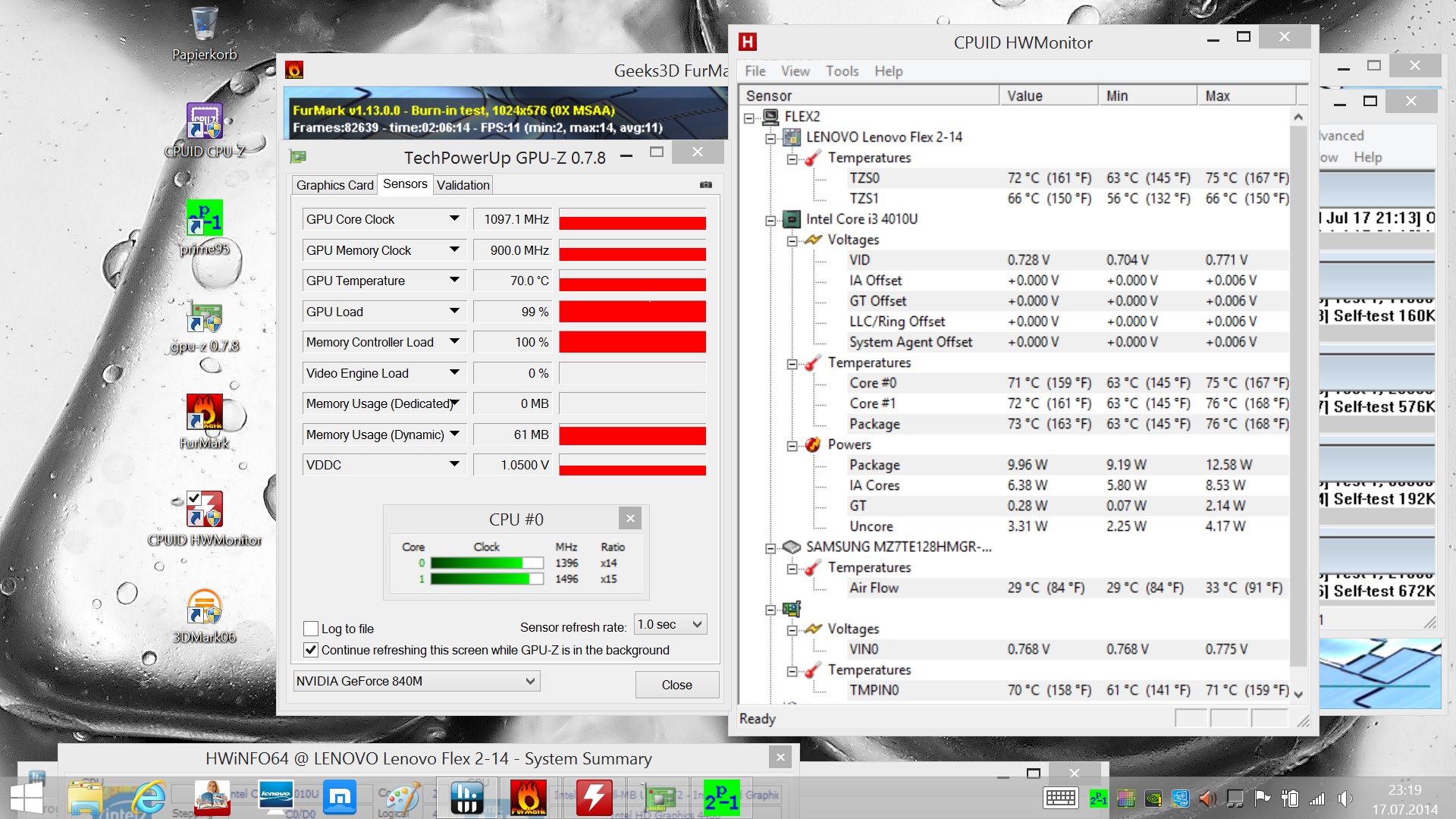Click the GPU-Z title bar icon

click(x=298, y=157)
